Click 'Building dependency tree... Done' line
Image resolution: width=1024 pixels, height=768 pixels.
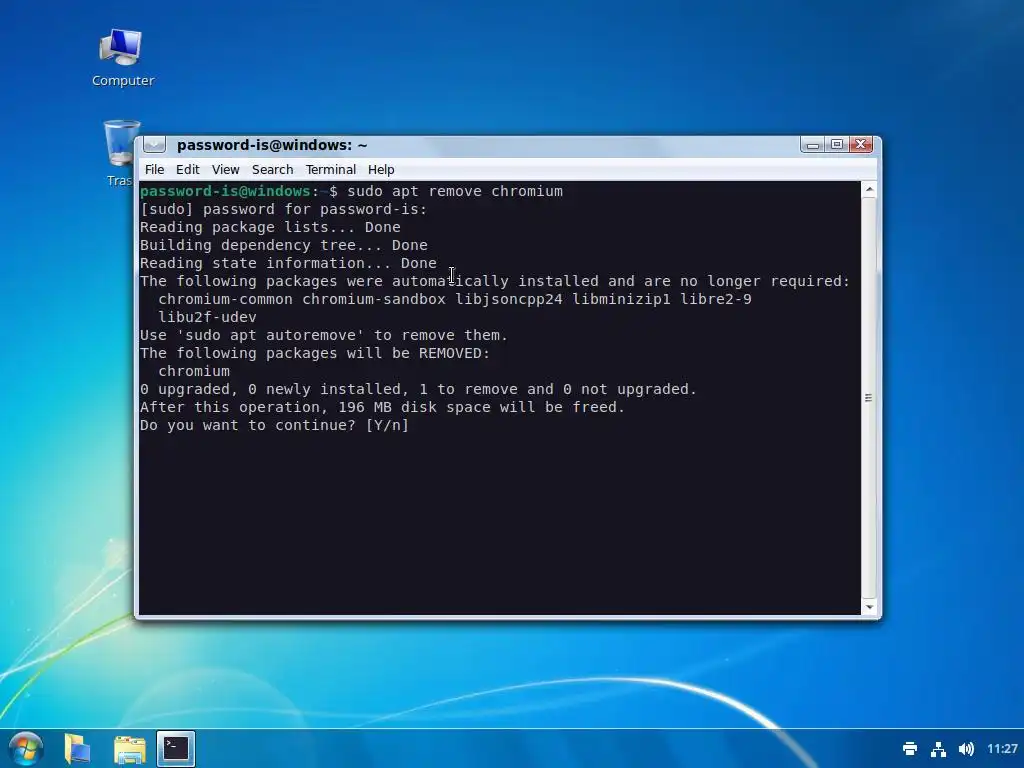(283, 246)
